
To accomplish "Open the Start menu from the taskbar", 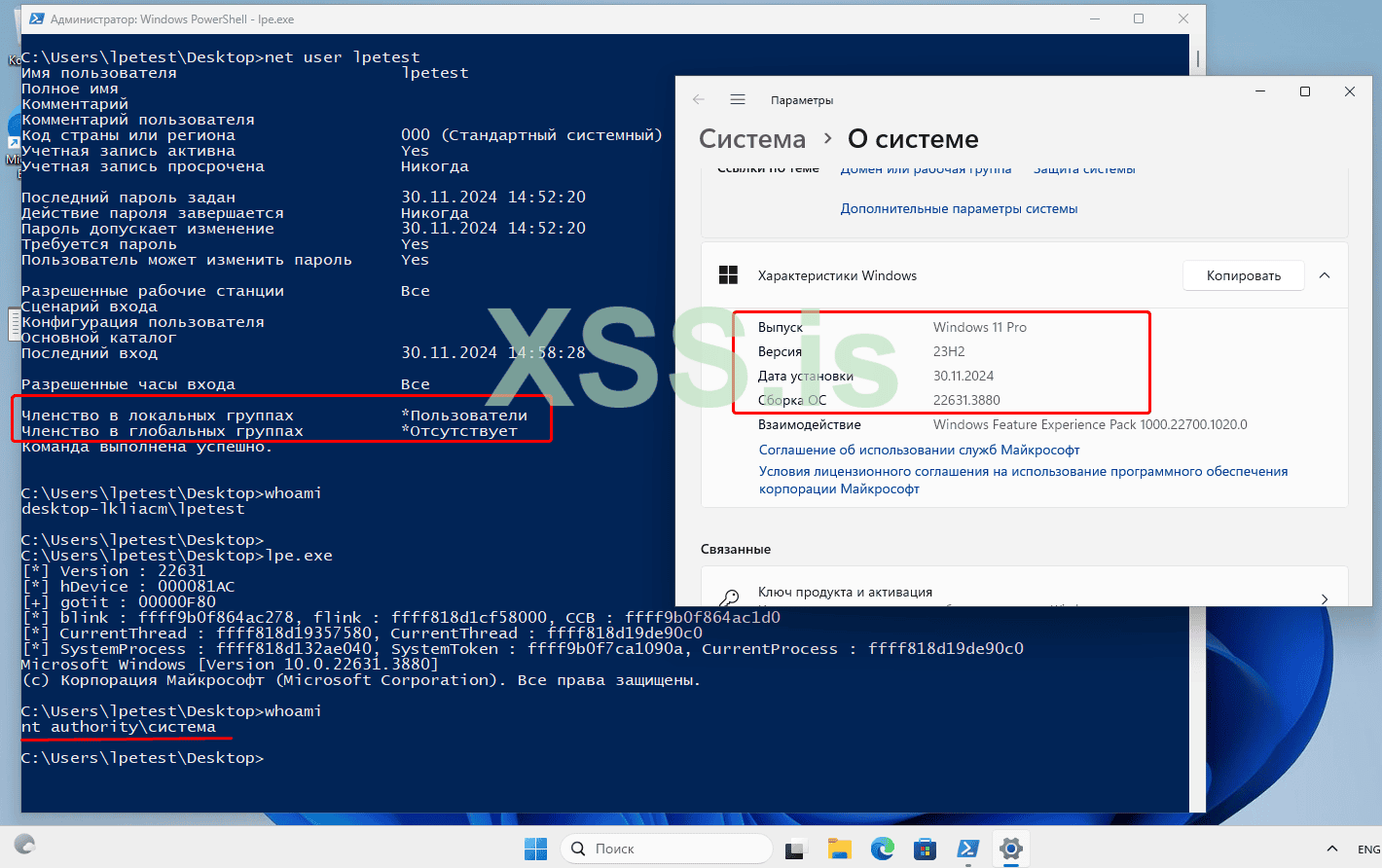I will point(536,849).
